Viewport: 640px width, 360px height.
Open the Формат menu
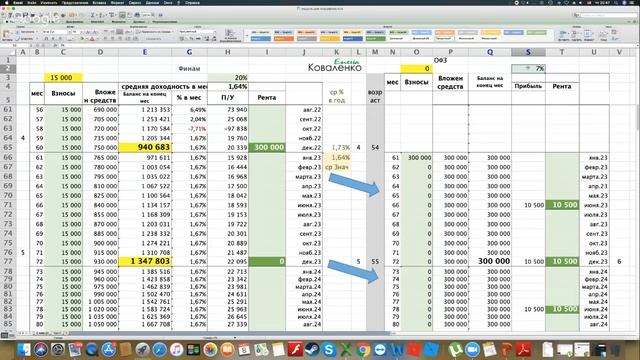(118, 2)
